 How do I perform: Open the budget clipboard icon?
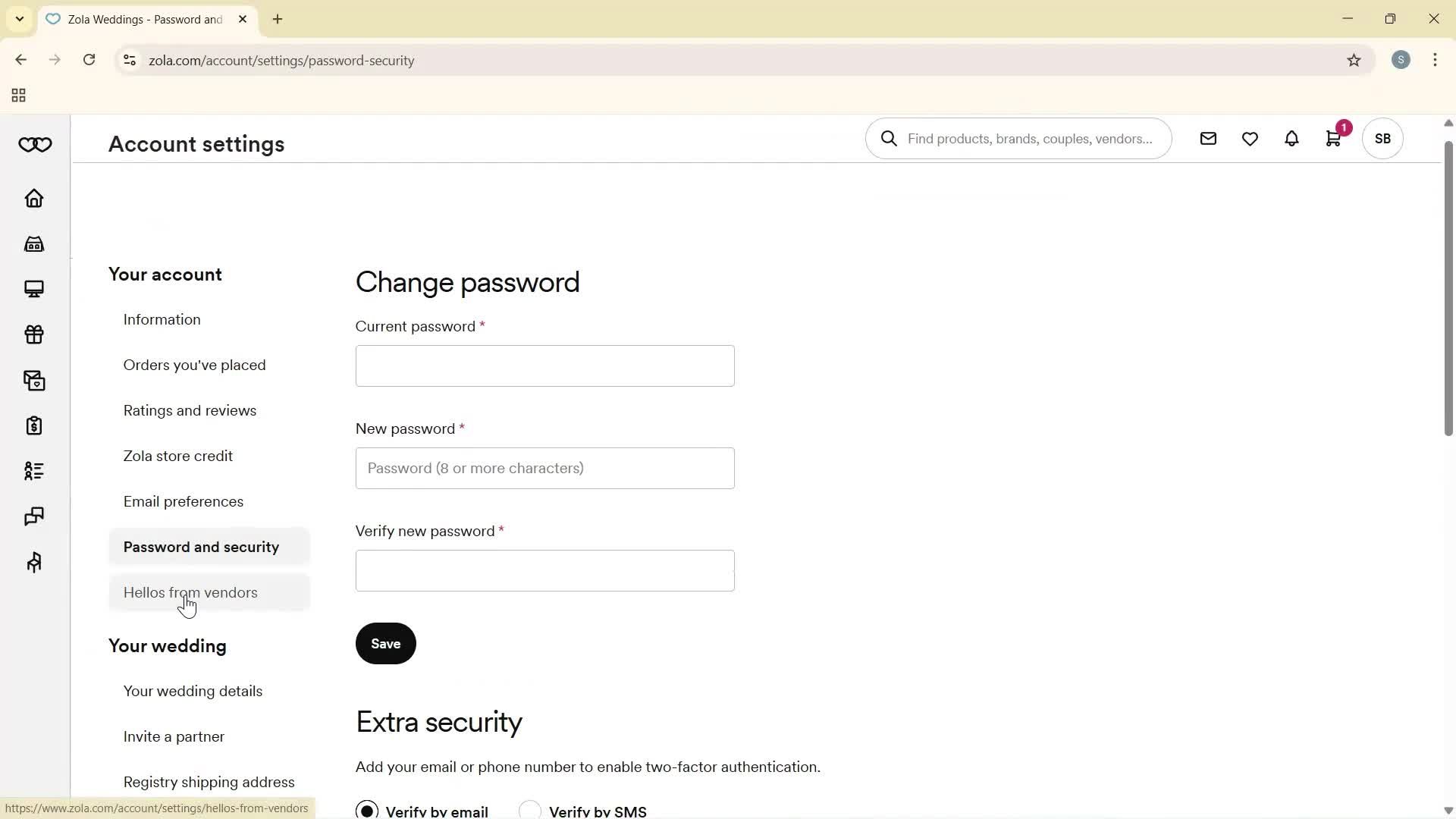tap(34, 425)
